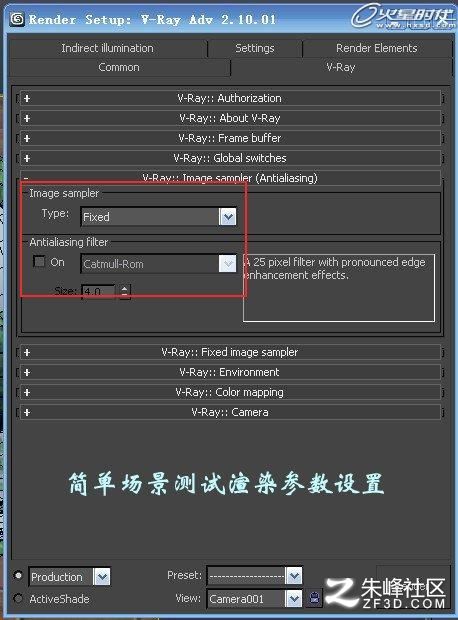Click the filter Size spinner arrows
Image resolution: width=458 pixels, height=620 pixels.
pos(125,291)
